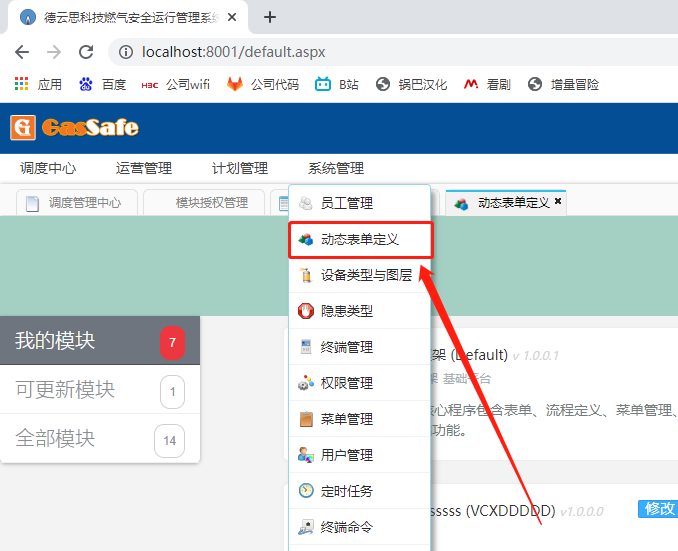678x551 pixels.
Task: Expand the 计划管理 menu
Action: coord(240,168)
